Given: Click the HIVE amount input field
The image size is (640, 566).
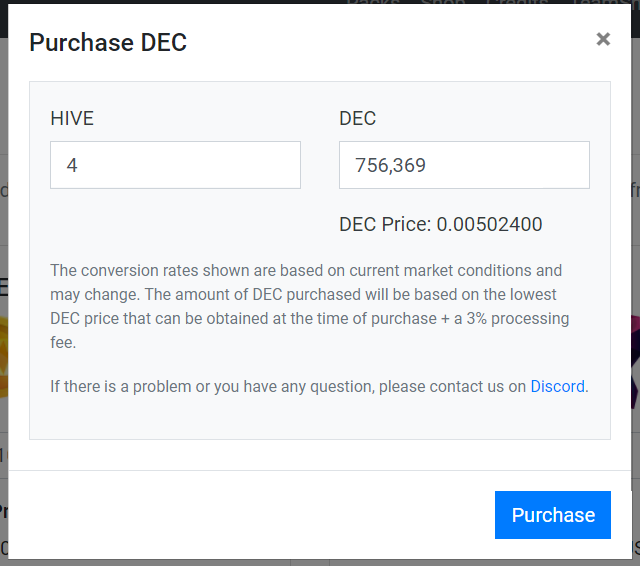Looking at the screenshot, I should pos(176,165).
